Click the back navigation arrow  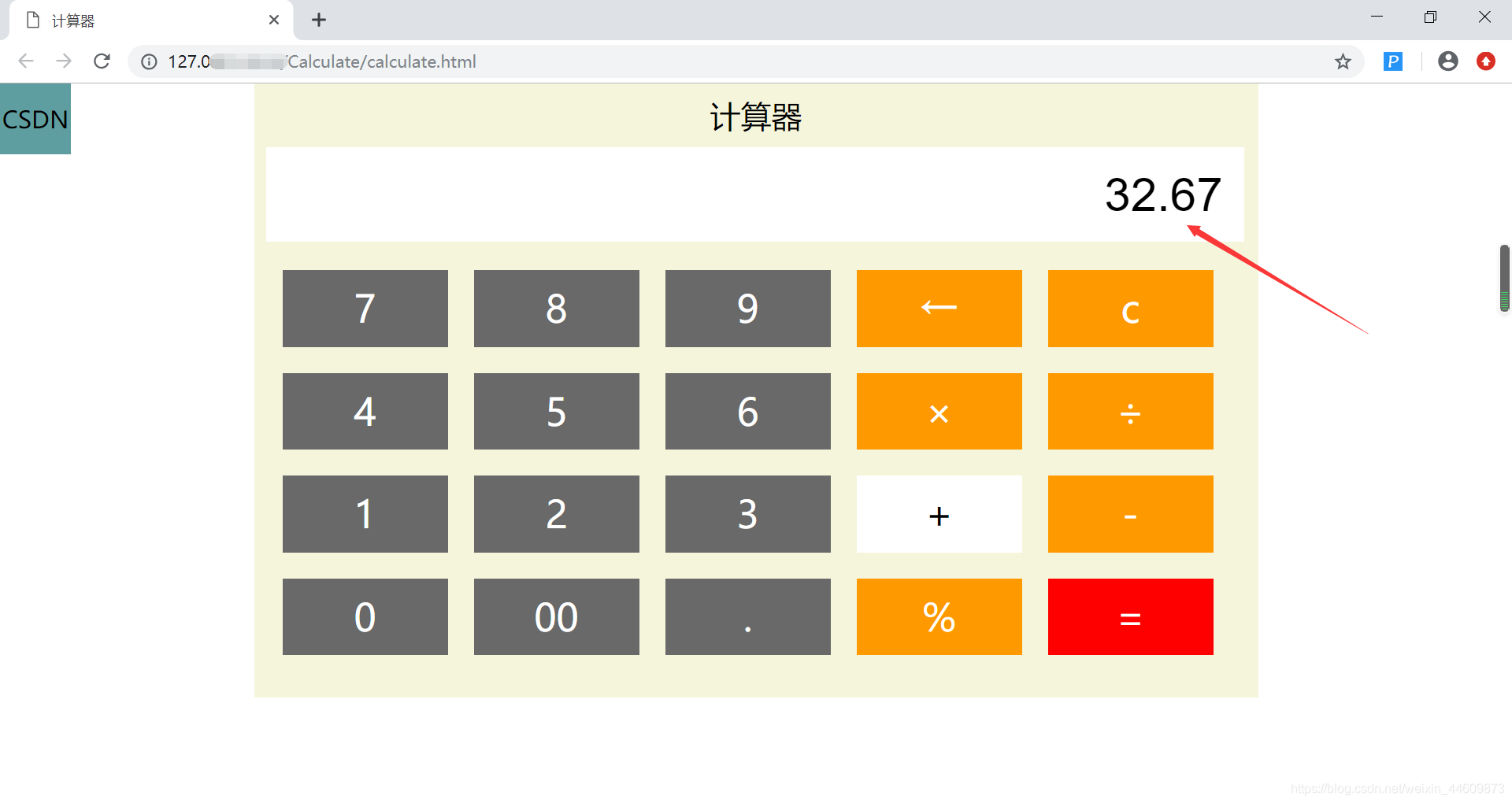tap(26, 61)
